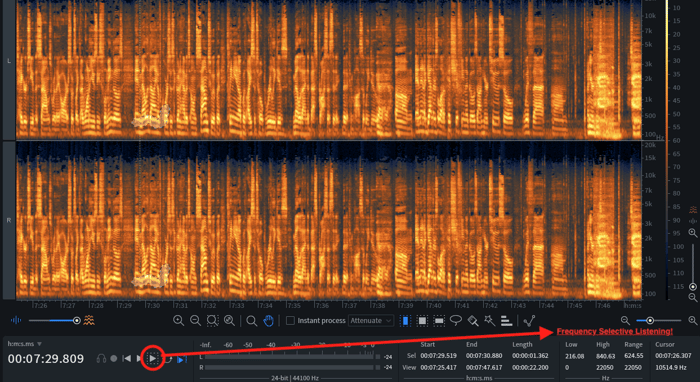Viewport: 700px width, 382px height.
Task: Edit selection Start time 00:07:29.519
Action: point(438,356)
